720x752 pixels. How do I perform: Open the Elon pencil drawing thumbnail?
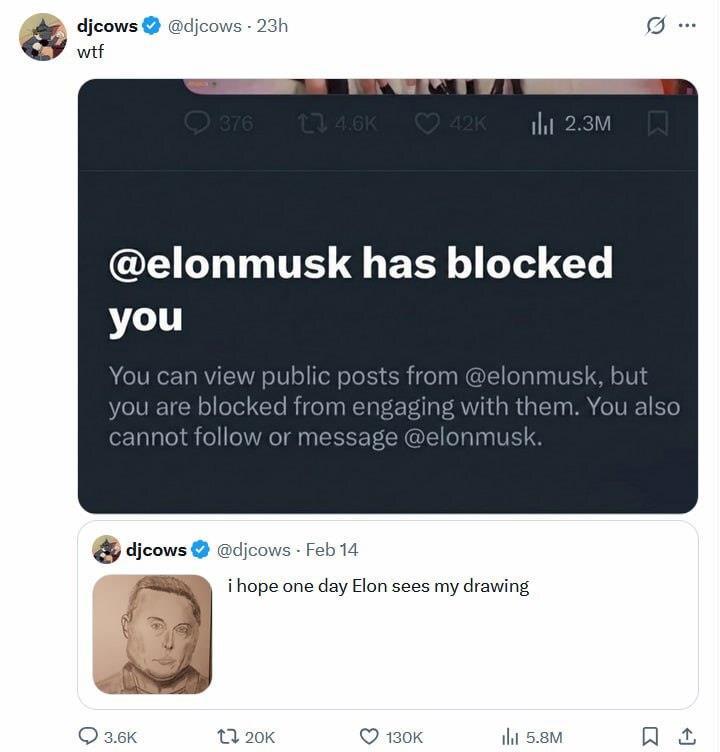(x=152, y=634)
